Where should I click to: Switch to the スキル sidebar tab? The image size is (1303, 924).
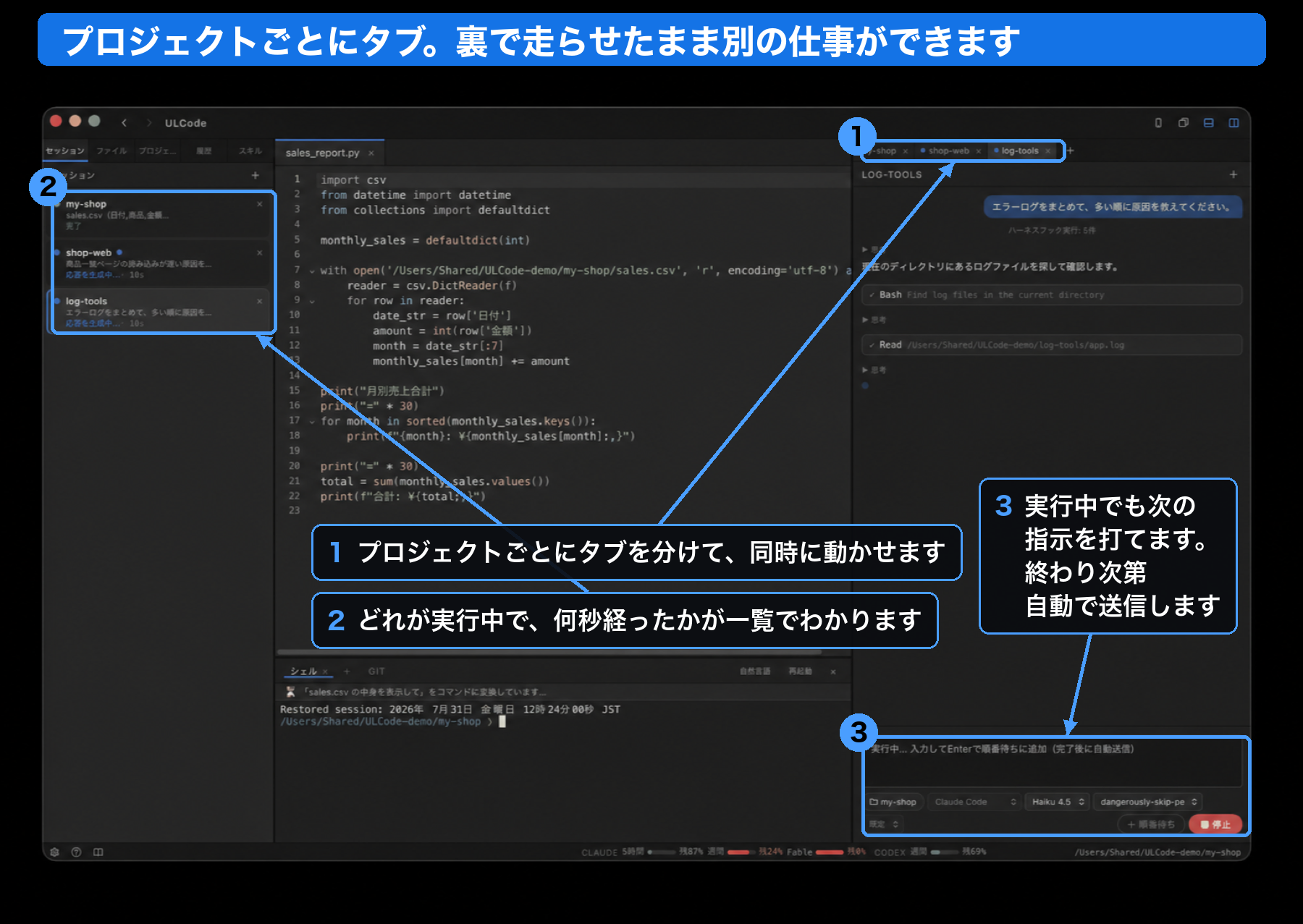(250, 151)
